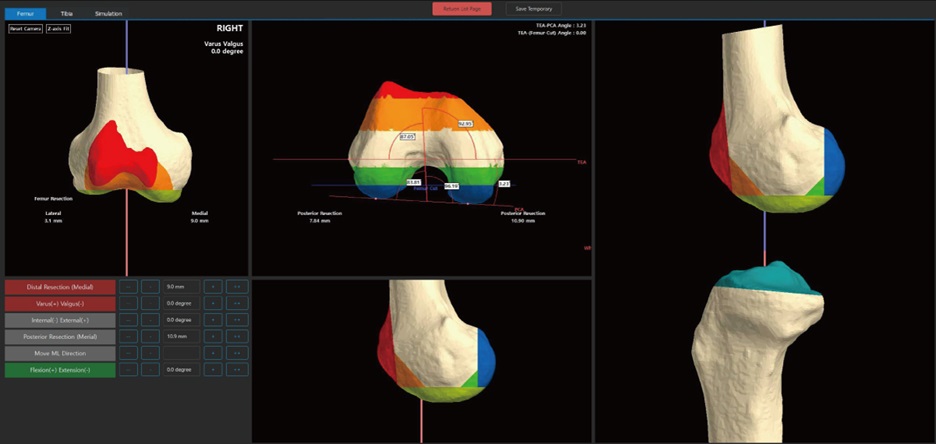Click the Posterior Resection value field
Screen dimensions: 936x444
click(181, 337)
